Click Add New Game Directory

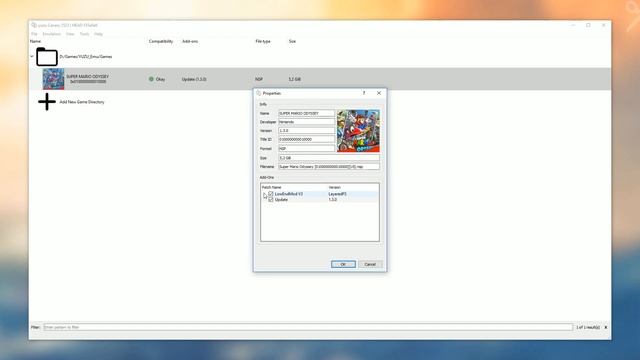click(82, 102)
